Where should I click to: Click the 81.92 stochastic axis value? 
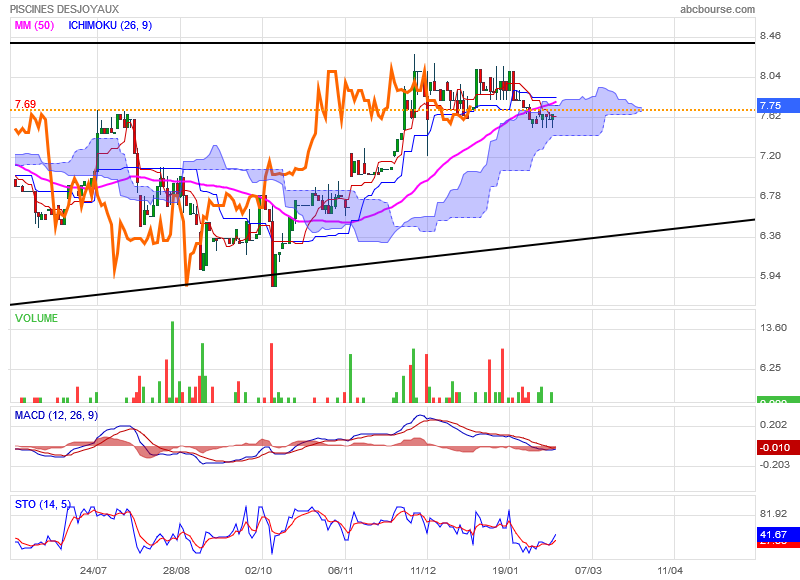coord(773,514)
